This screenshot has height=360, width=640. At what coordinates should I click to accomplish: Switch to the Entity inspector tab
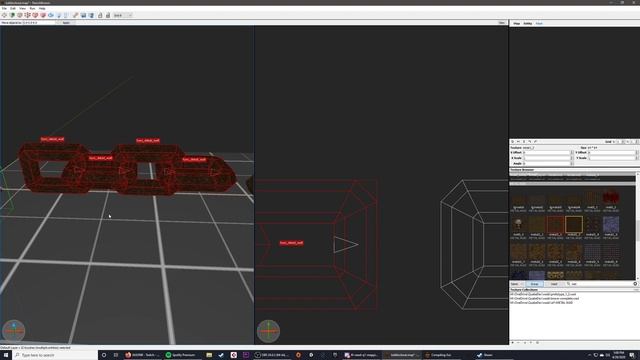tap(527, 24)
